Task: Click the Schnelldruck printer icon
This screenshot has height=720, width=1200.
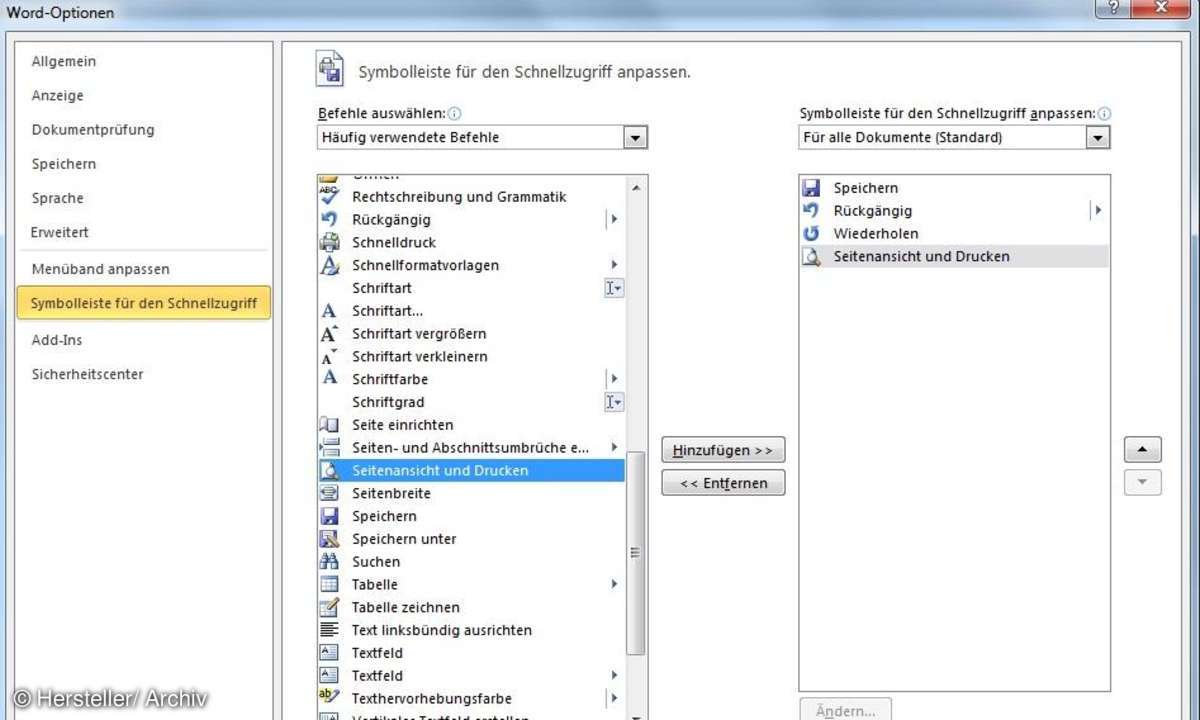Action: tap(329, 242)
